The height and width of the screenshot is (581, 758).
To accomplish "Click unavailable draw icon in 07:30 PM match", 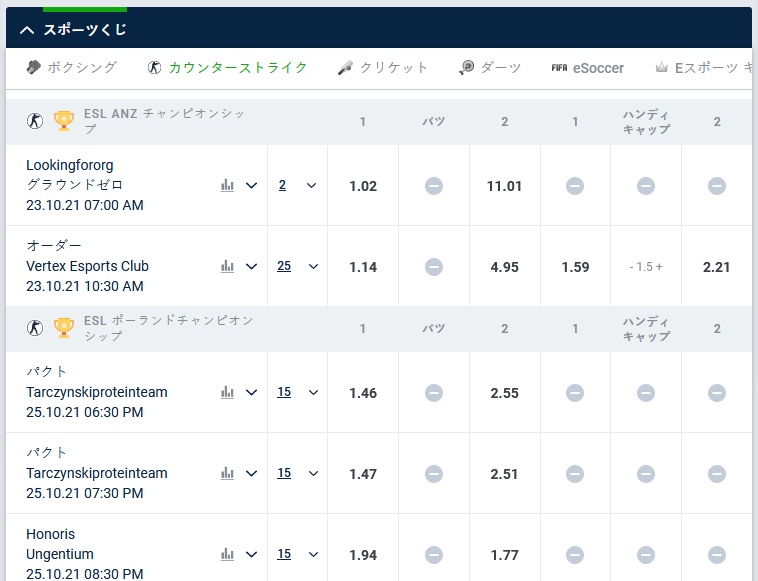I will pyautogui.click(x=434, y=474).
